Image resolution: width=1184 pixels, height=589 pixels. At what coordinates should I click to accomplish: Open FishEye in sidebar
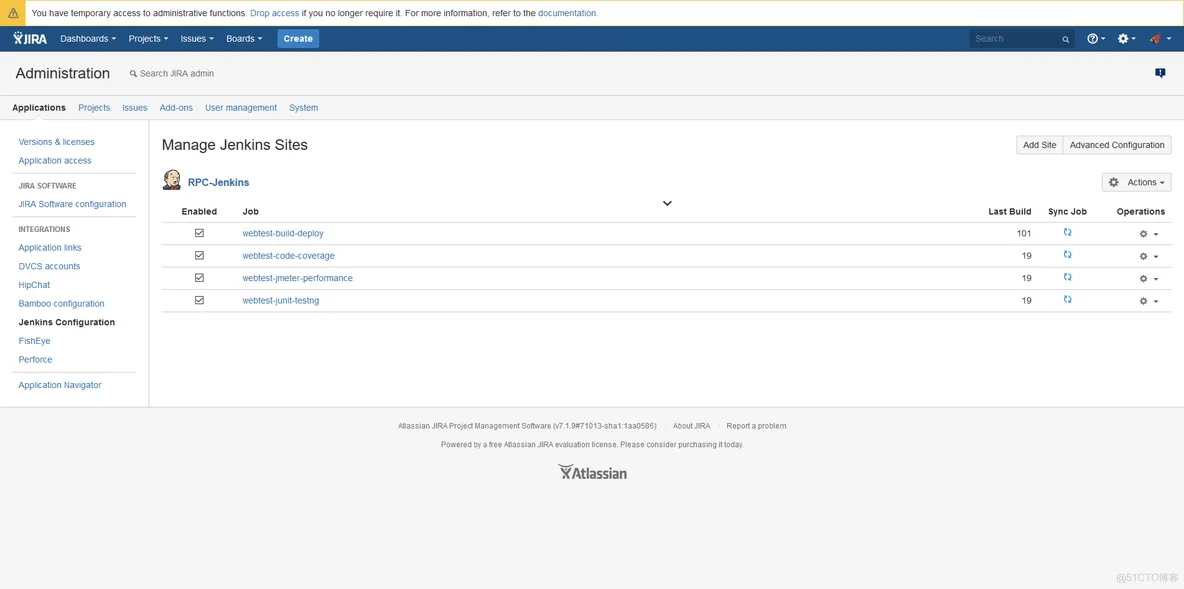(x=34, y=341)
